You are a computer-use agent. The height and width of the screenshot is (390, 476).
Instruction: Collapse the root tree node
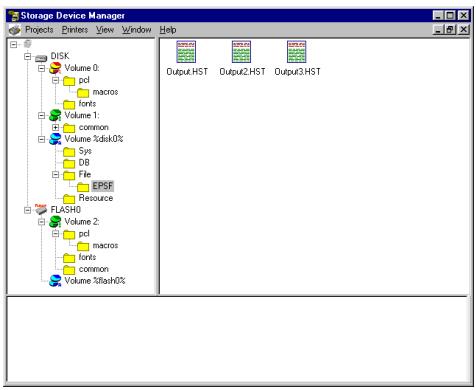pos(13,44)
